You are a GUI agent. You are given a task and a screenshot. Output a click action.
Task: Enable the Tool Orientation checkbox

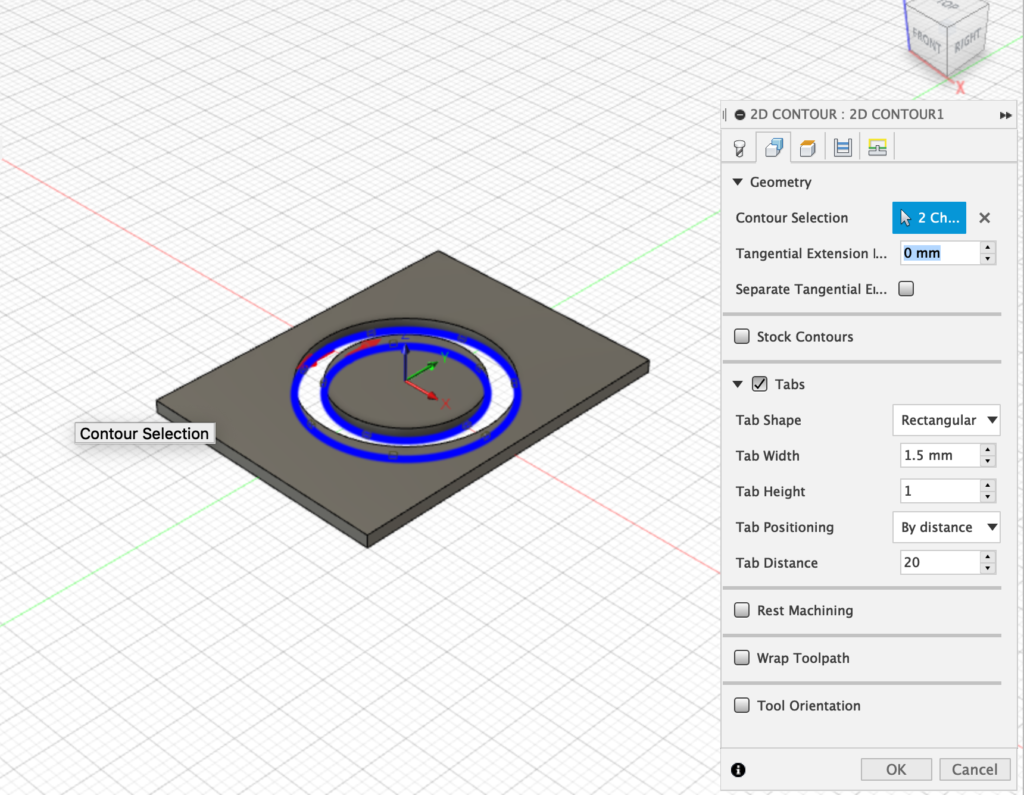pos(741,706)
